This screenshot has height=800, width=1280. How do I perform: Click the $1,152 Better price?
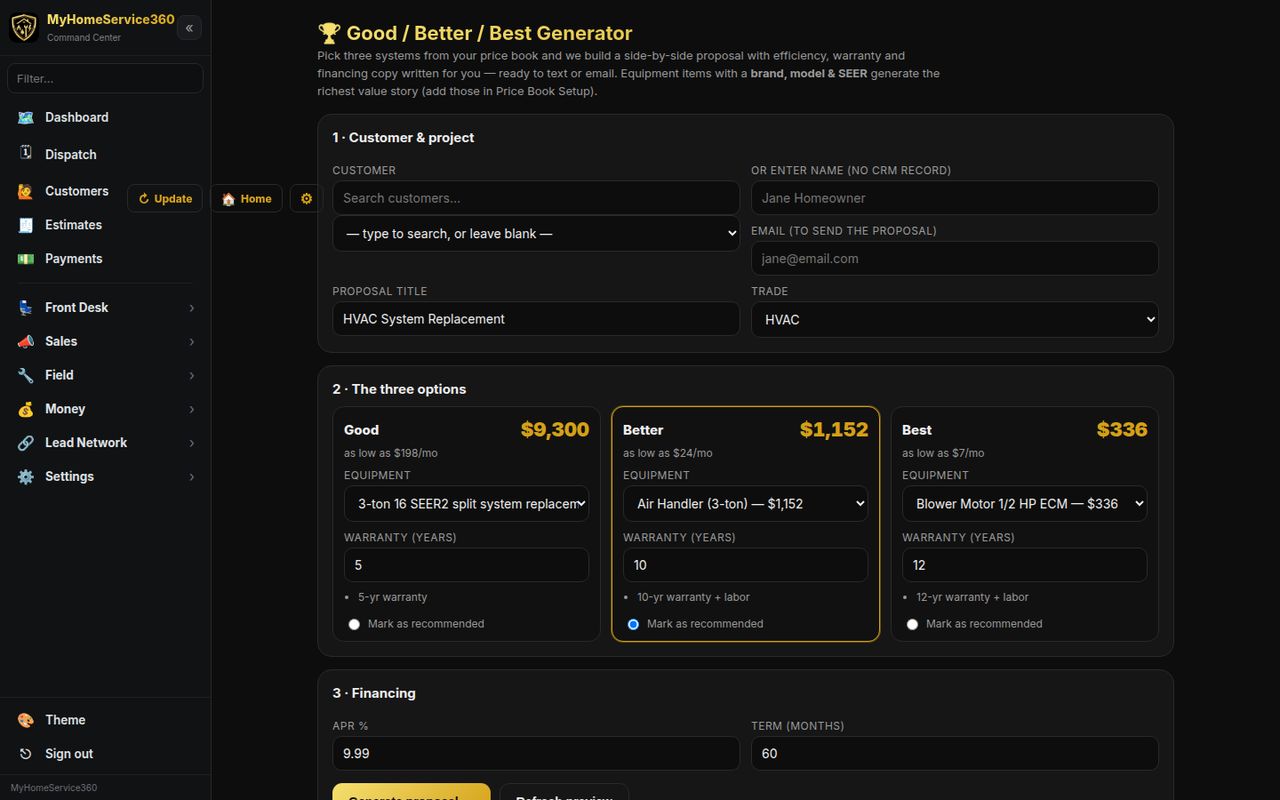pos(834,430)
